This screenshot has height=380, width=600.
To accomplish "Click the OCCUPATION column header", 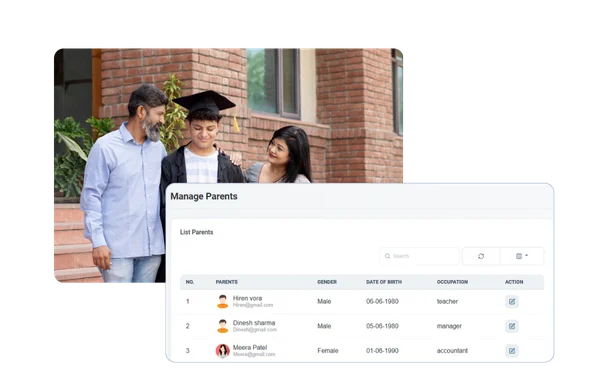I will click(452, 282).
